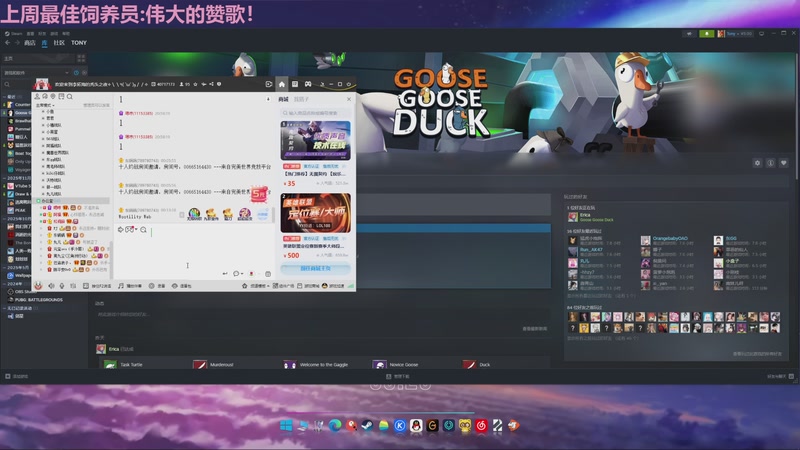
Task: Open Steam from the taskbar dock
Action: (367, 426)
